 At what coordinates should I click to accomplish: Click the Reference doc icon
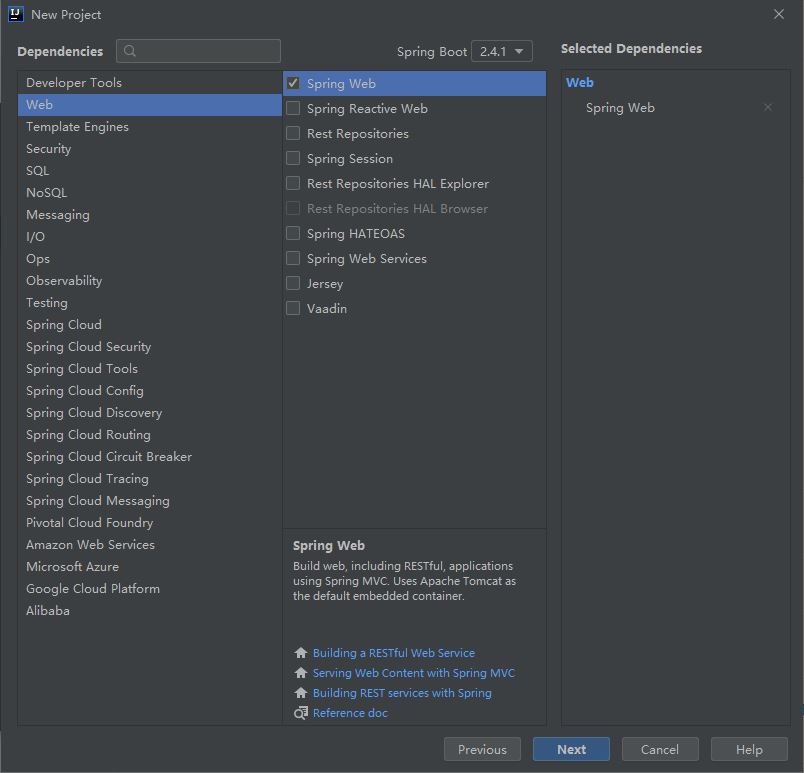[301, 713]
